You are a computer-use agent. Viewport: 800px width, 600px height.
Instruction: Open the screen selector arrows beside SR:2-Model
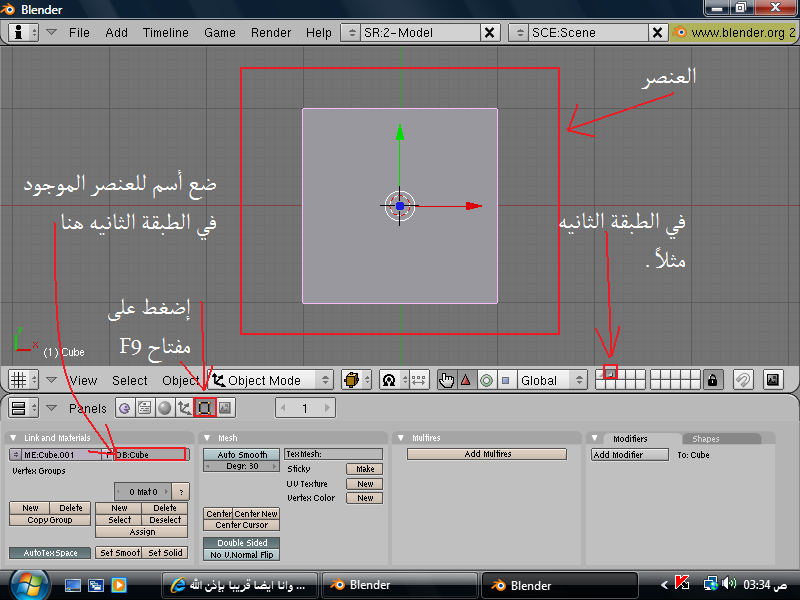pos(351,33)
